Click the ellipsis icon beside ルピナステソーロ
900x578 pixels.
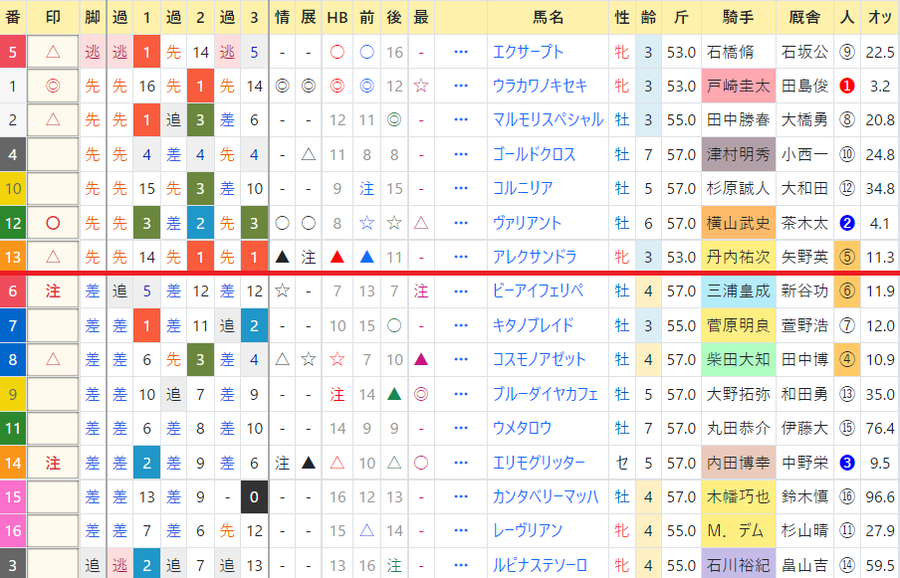click(x=461, y=565)
